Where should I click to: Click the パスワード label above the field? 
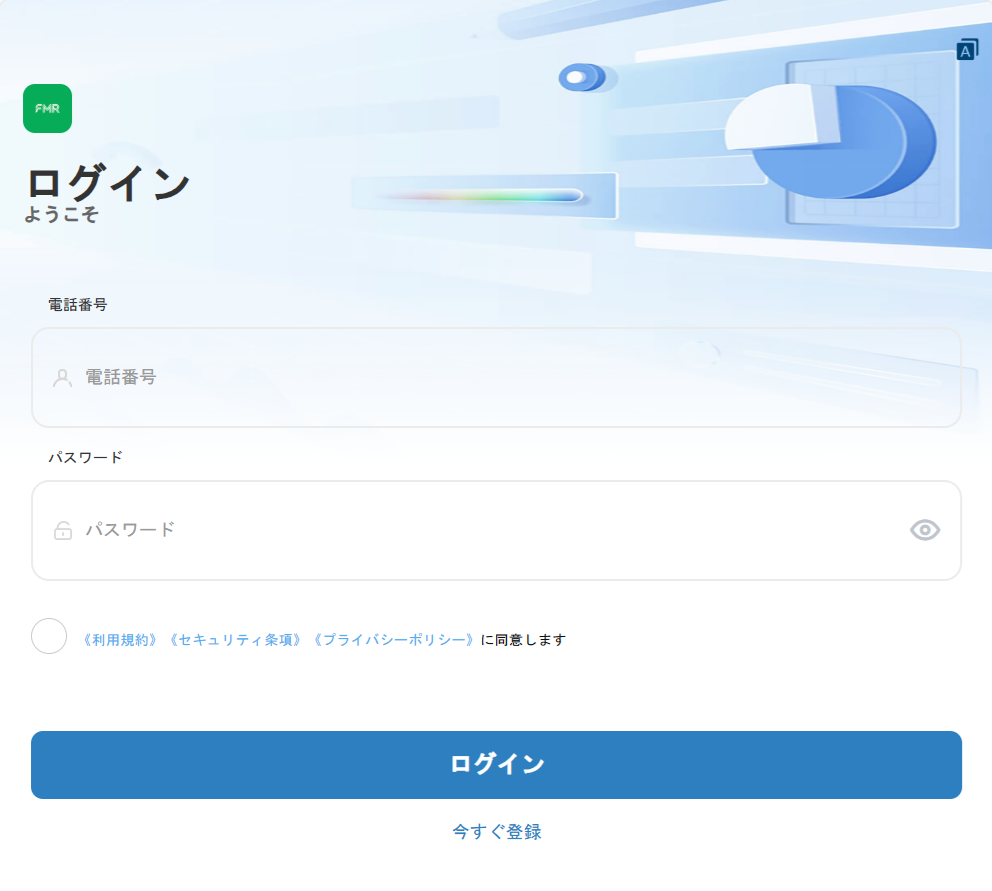pos(85,457)
